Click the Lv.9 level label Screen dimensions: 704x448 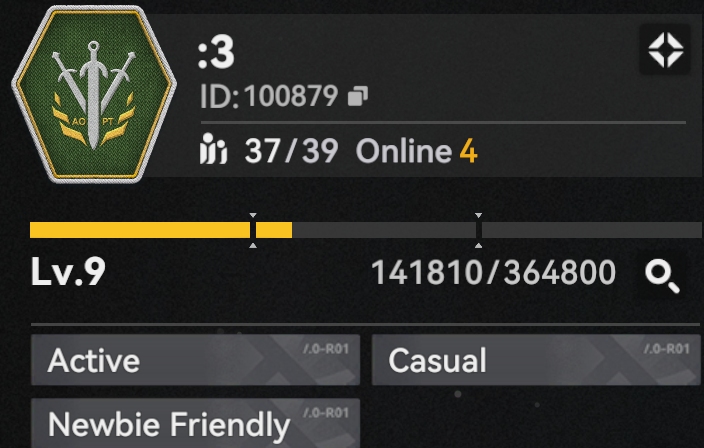[x=68, y=272]
